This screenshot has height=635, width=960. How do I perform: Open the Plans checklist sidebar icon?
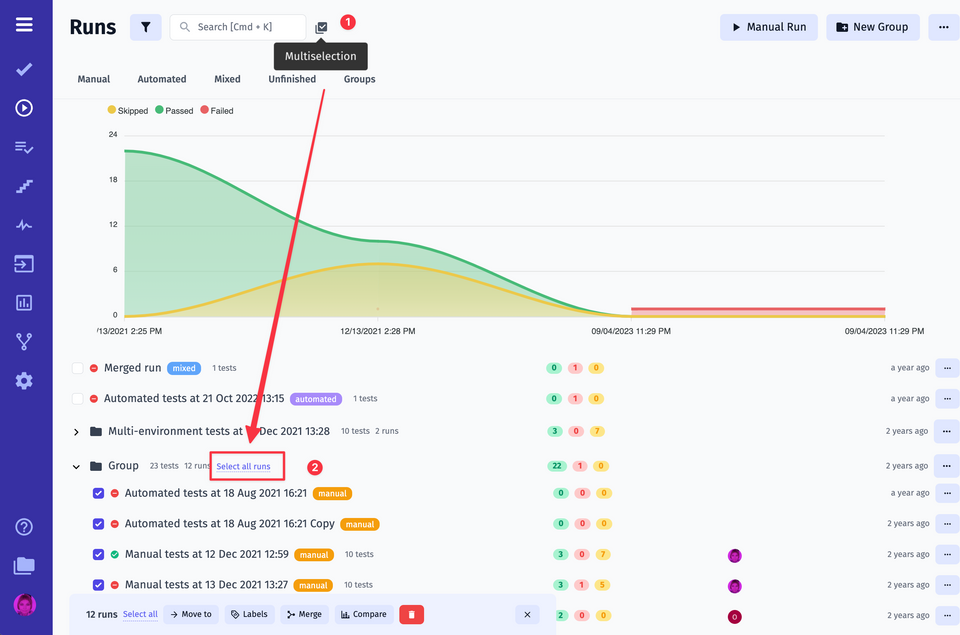24,147
